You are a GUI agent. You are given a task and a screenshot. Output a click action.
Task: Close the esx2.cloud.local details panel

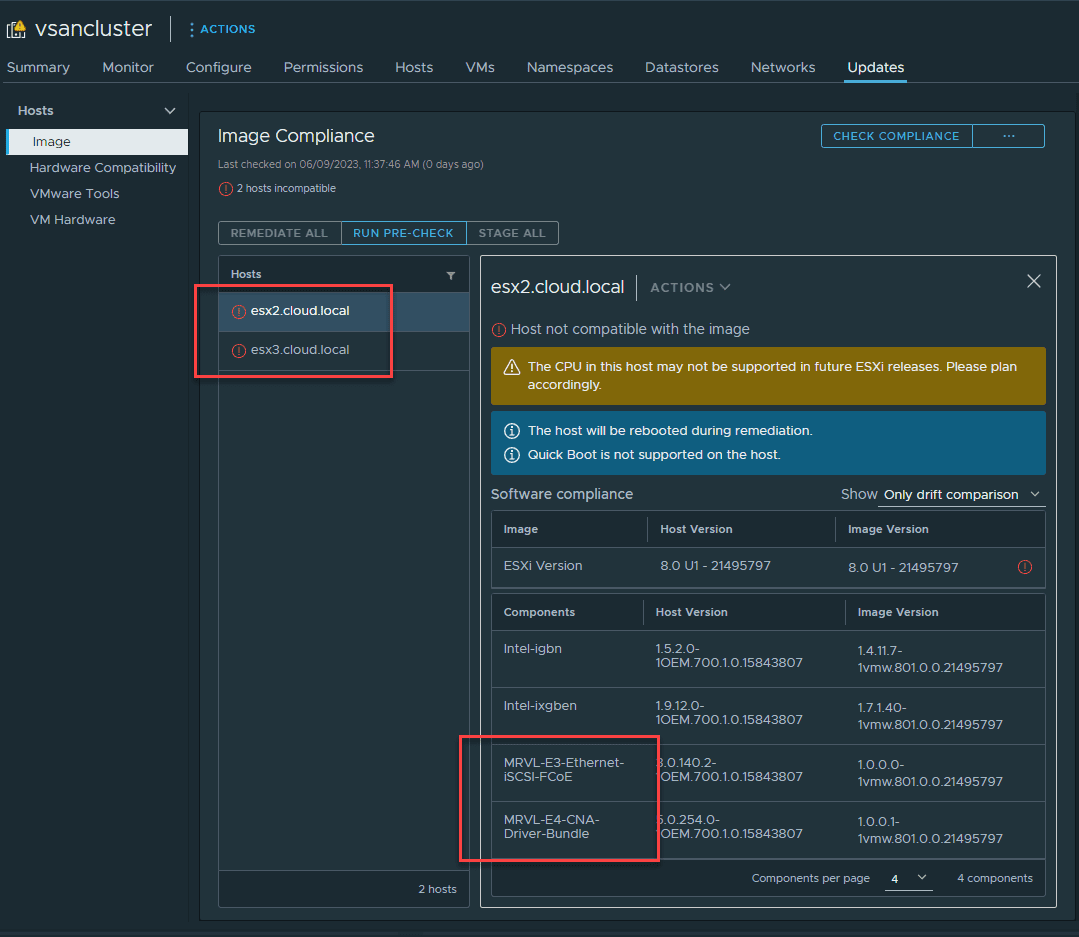[x=1034, y=282]
